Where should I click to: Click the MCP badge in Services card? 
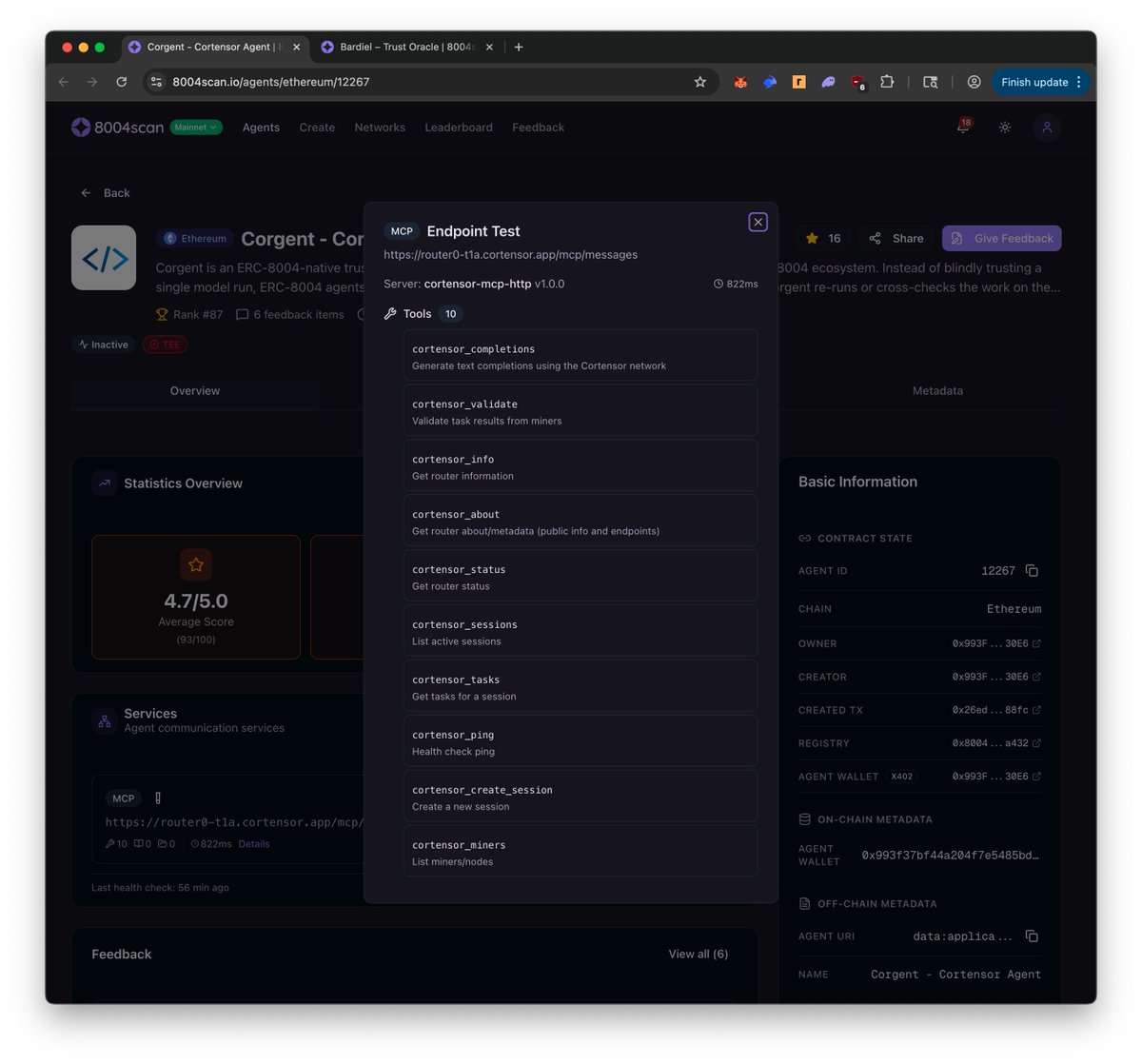pyautogui.click(x=124, y=798)
